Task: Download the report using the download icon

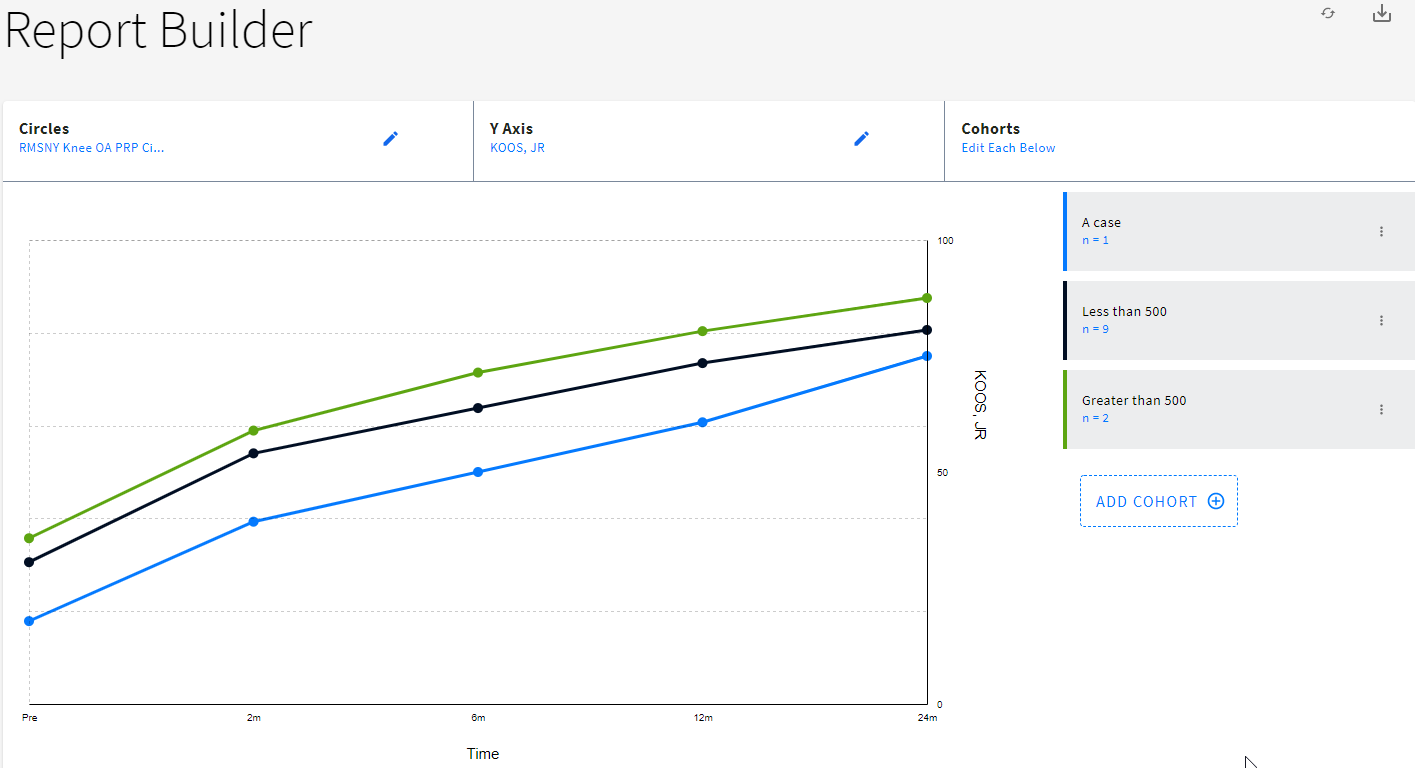Action: pos(1382,14)
